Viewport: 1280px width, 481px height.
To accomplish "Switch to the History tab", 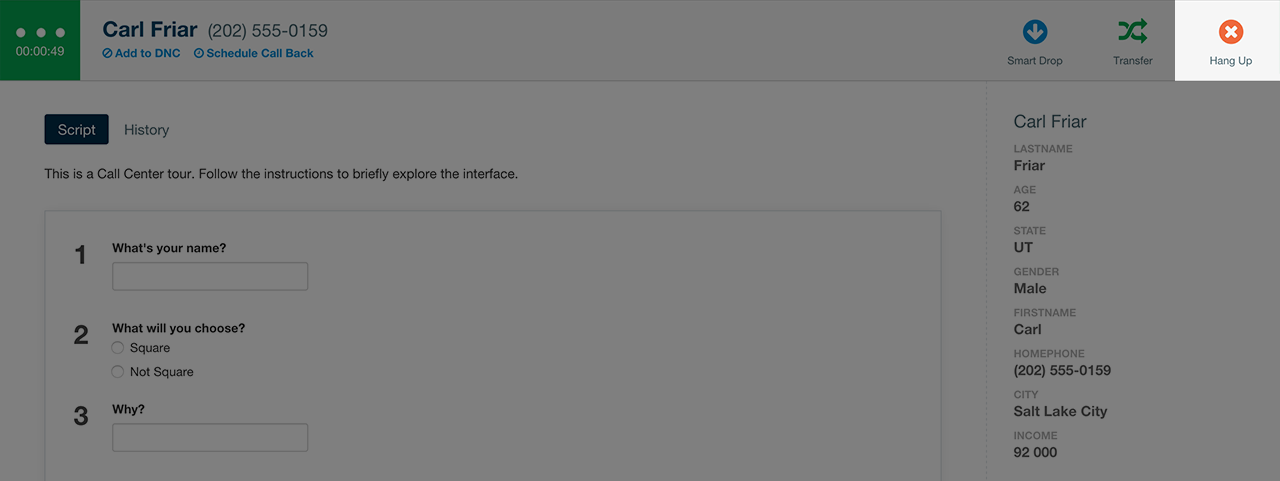I will (x=146, y=130).
